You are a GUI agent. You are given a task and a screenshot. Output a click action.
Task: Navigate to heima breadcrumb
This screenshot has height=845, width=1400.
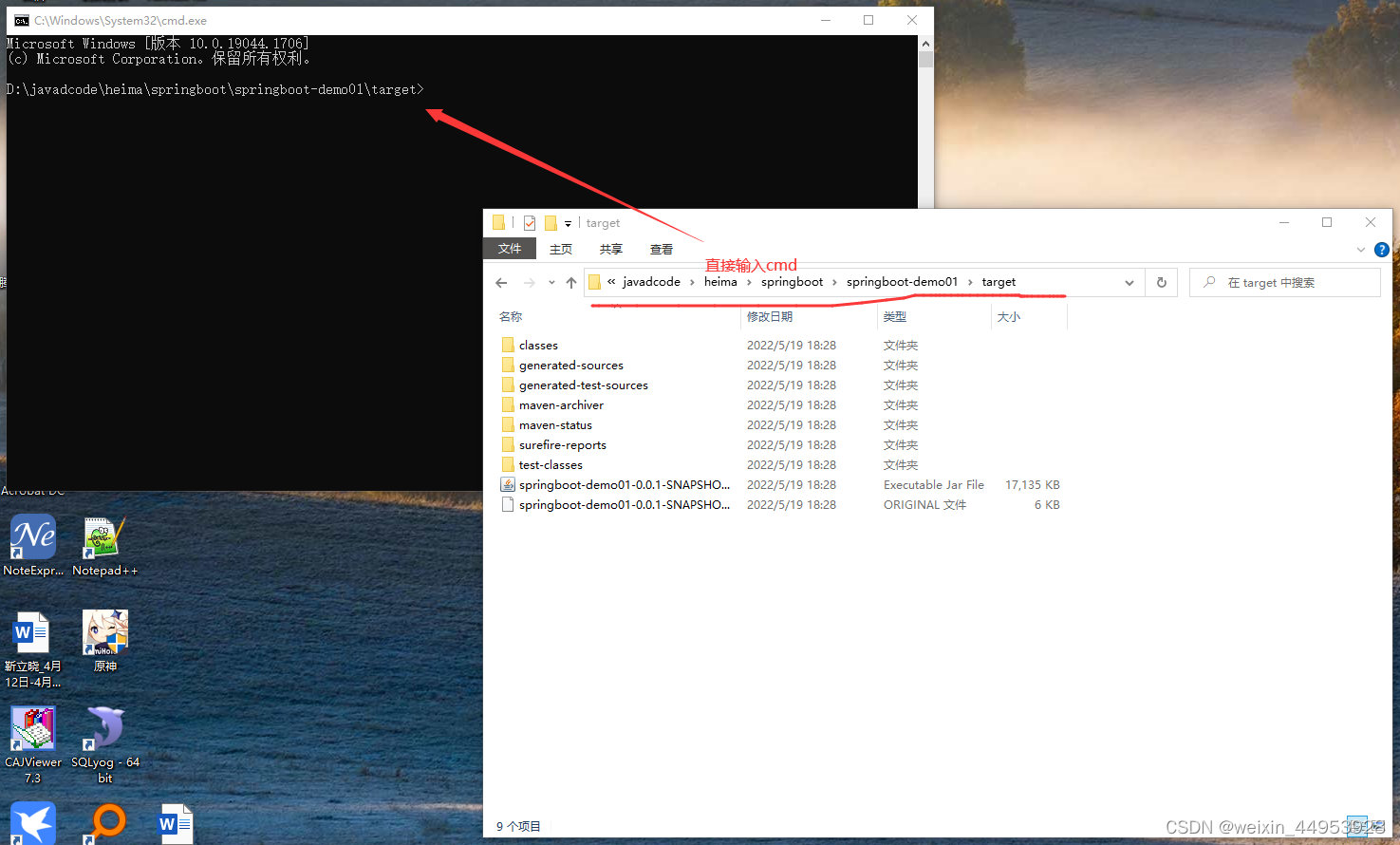[x=720, y=282]
